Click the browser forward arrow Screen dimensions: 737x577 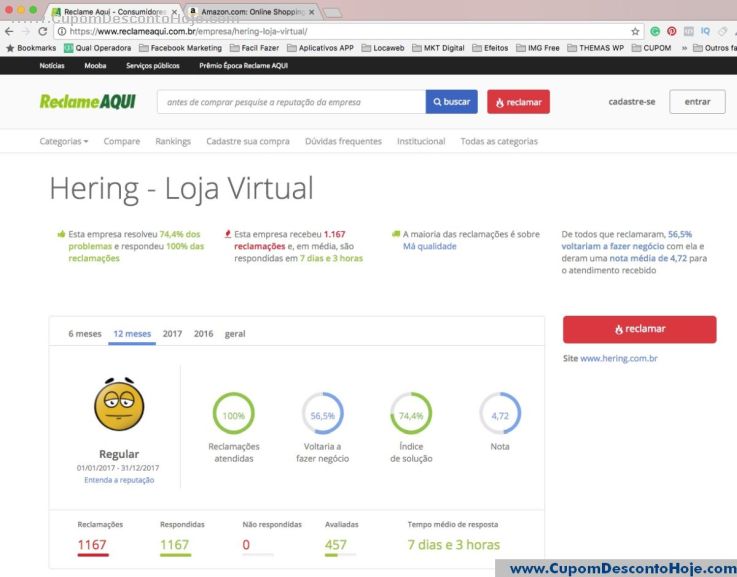coord(26,31)
